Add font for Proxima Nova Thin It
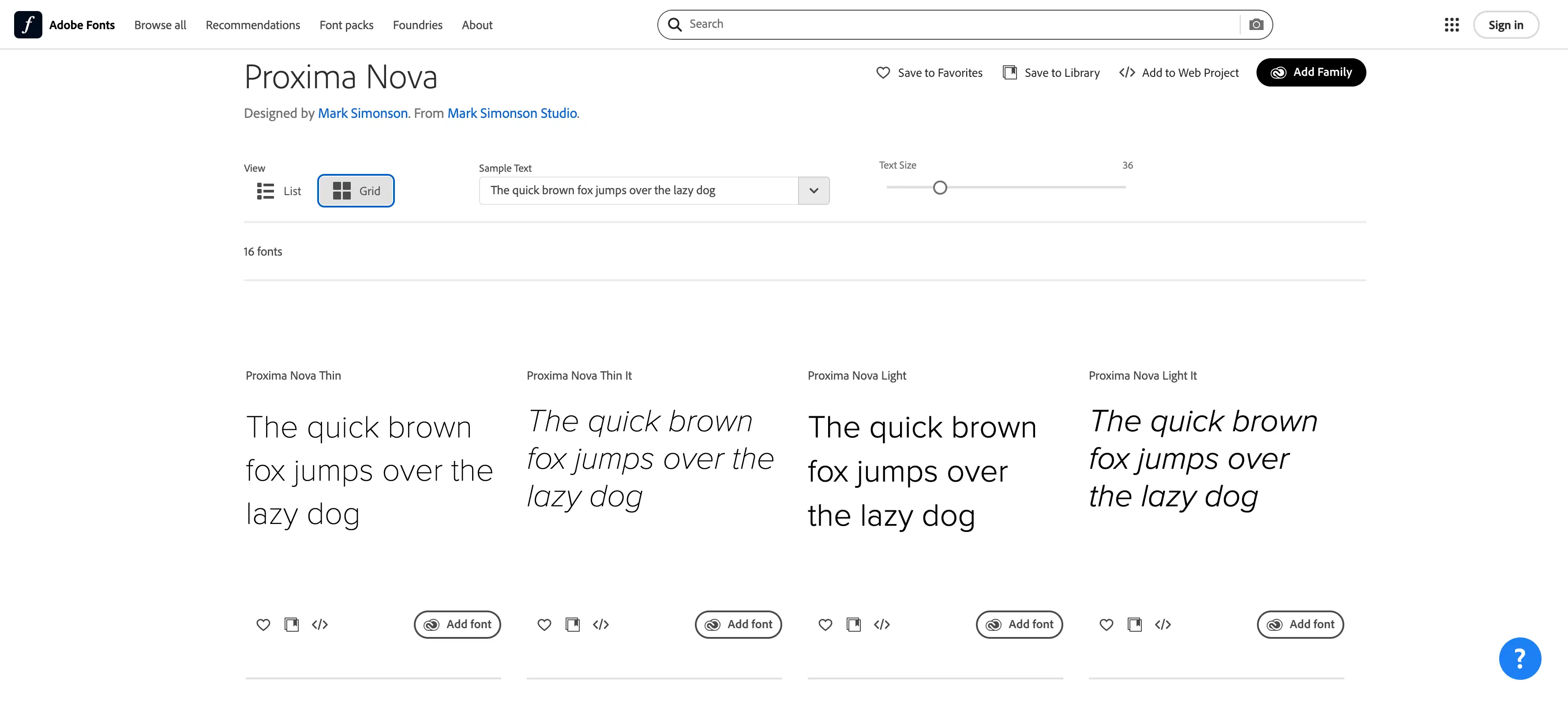The height and width of the screenshot is (701, 1568). [739, 624]
